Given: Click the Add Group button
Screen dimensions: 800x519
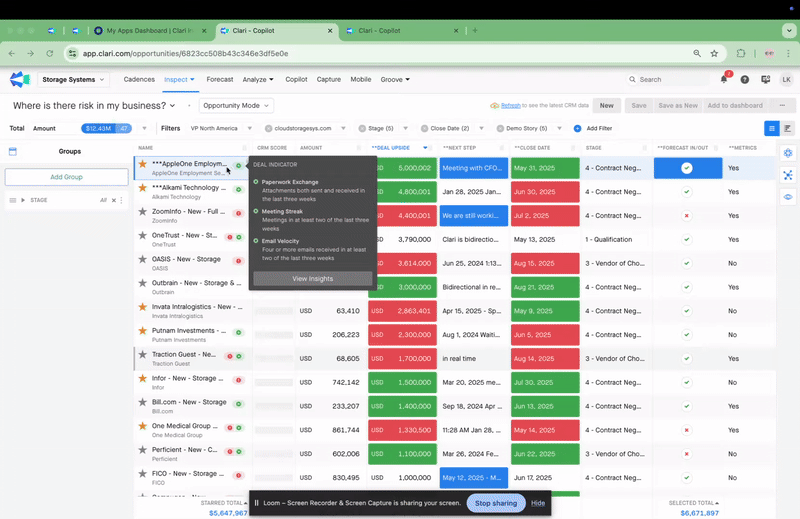Looking at the screenshot, I should (x=66, y=177).
